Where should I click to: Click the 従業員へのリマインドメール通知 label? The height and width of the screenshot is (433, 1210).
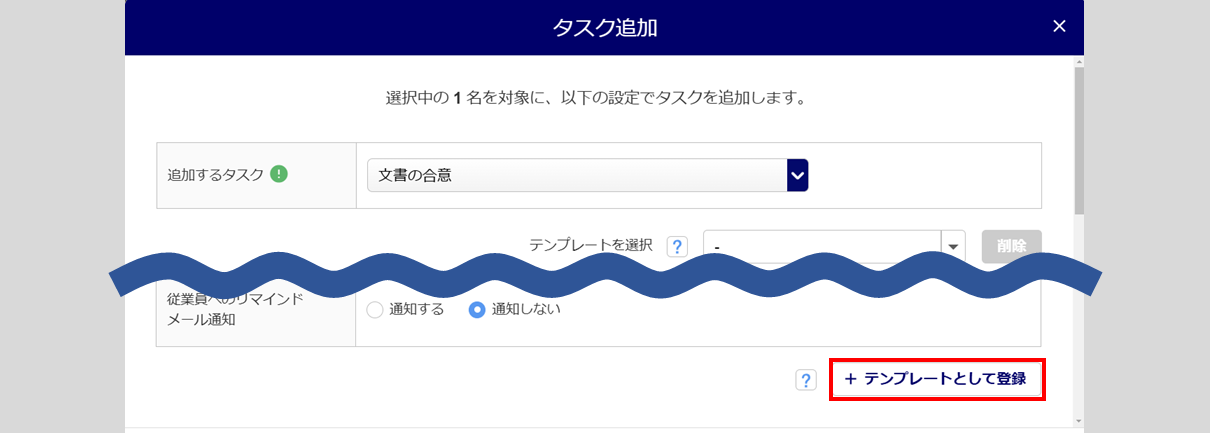click(x=235, y=309)
